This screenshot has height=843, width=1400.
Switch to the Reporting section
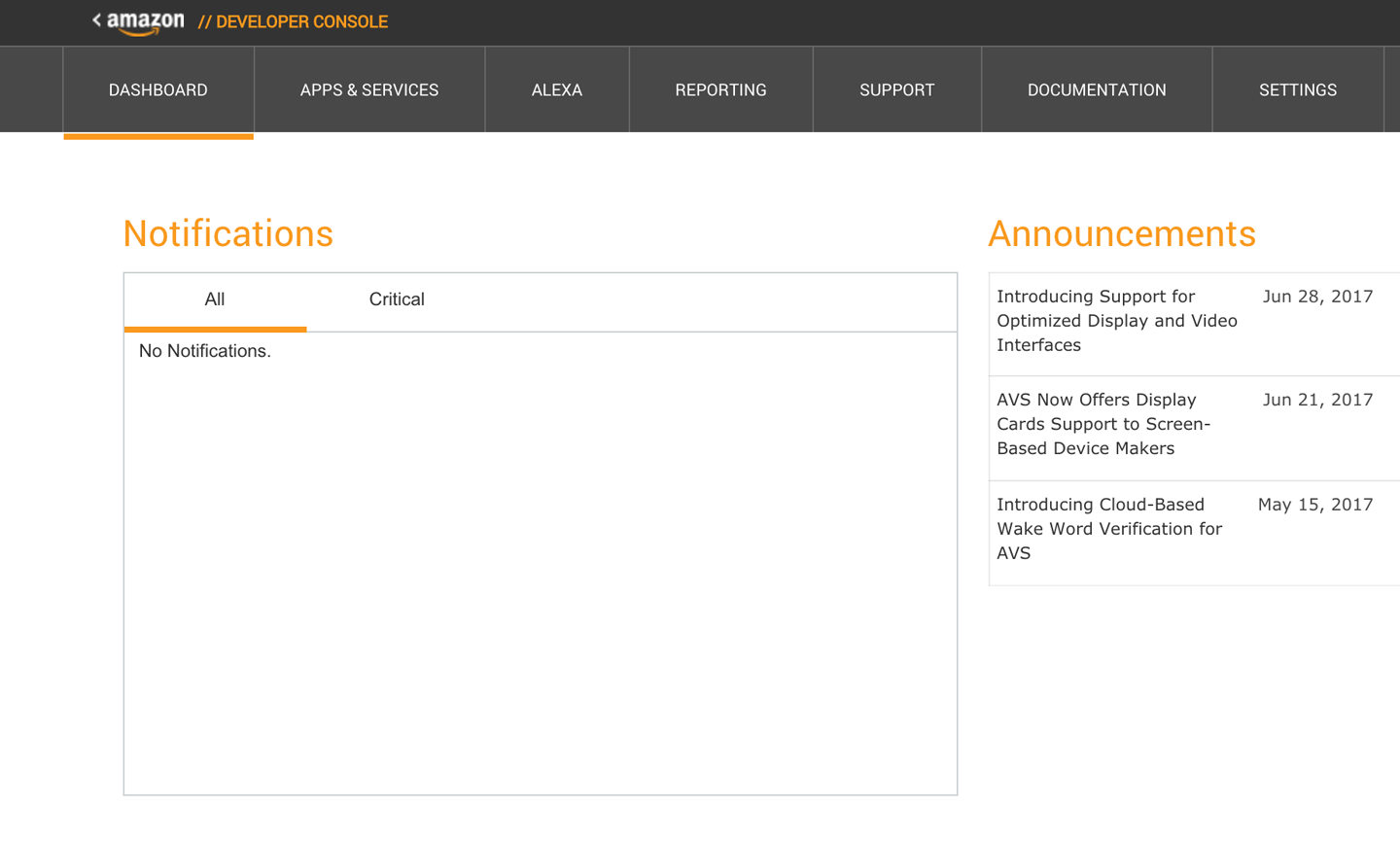[720, 89]
